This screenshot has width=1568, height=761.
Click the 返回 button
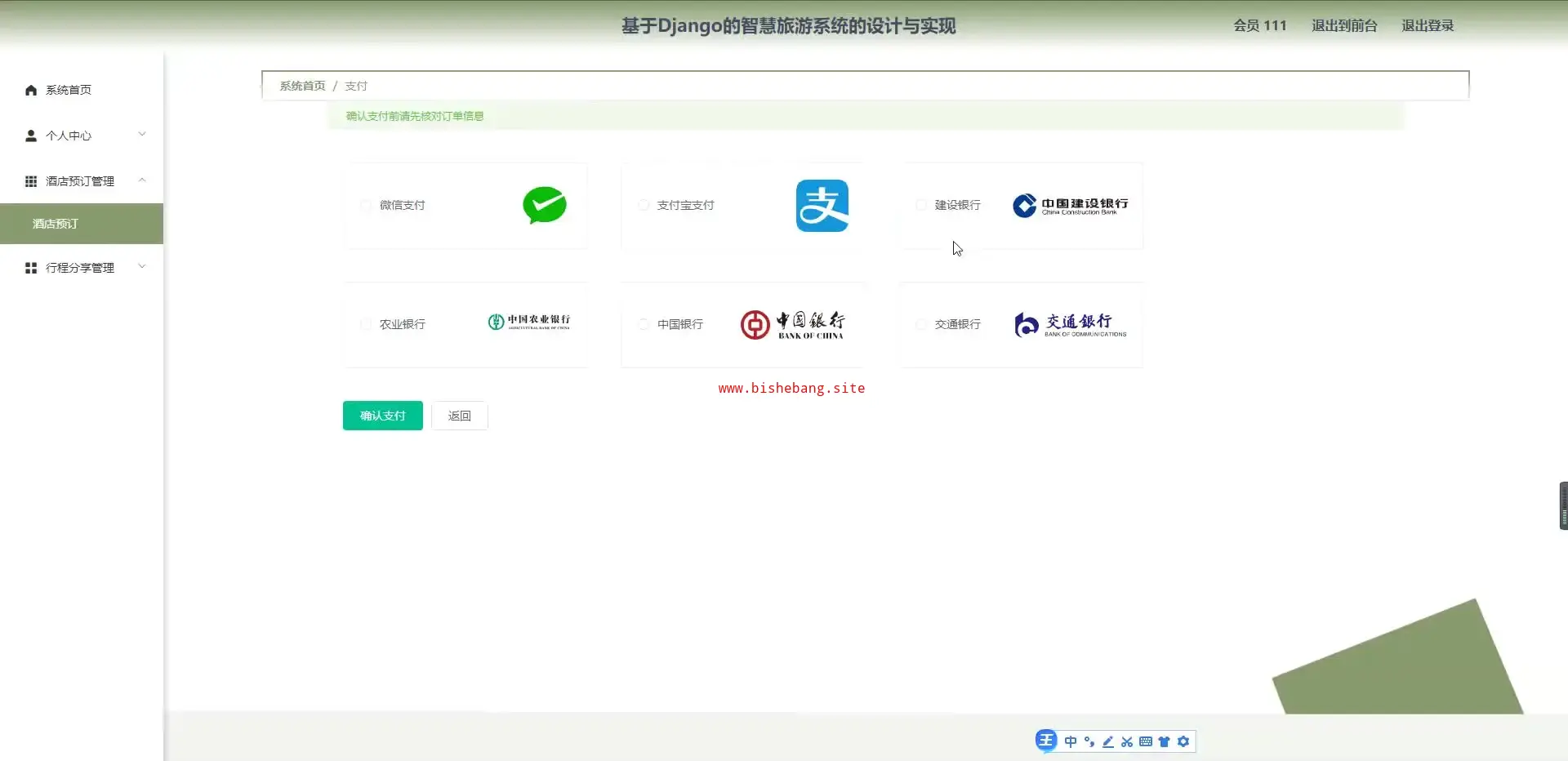[x=460, y=416]
